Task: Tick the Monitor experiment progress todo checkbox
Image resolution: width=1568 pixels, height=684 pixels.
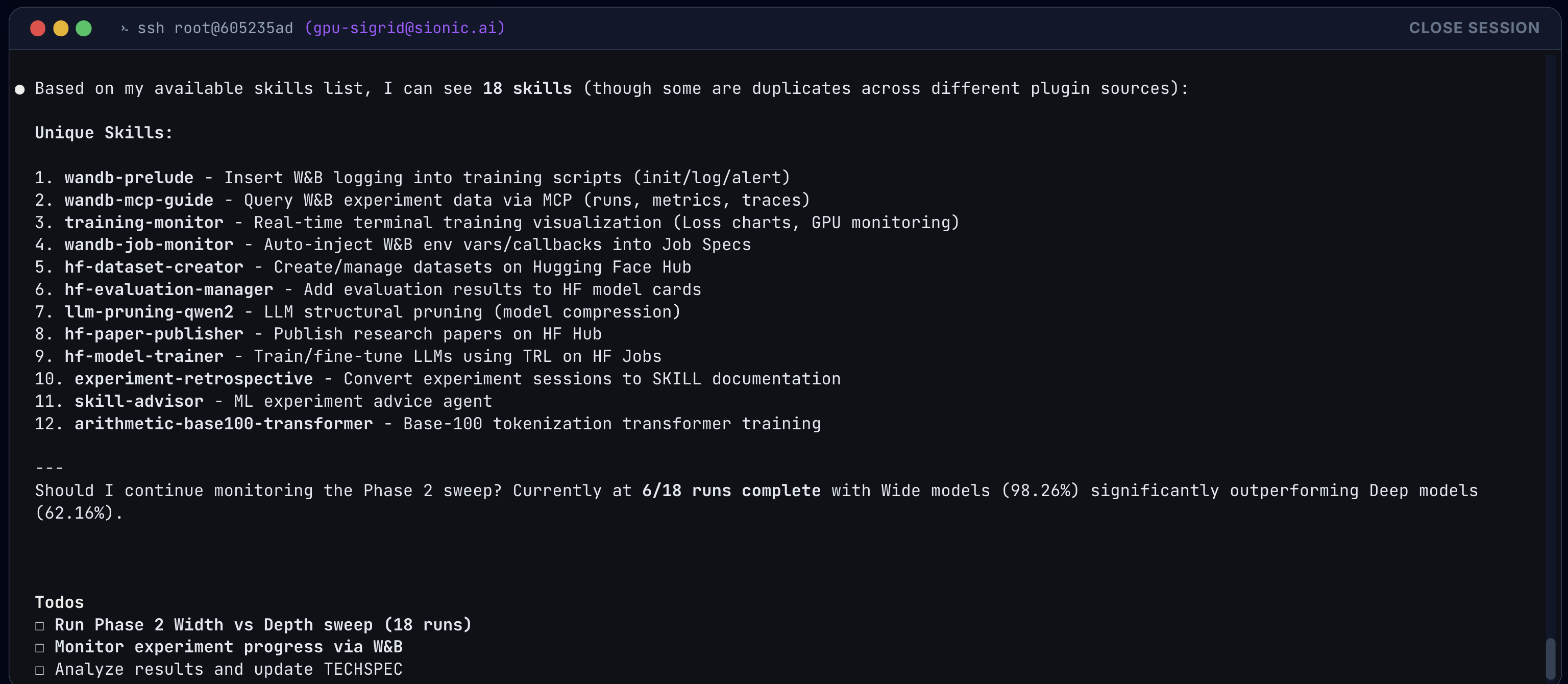Action: pyautogui.click(x=40, y=647)
